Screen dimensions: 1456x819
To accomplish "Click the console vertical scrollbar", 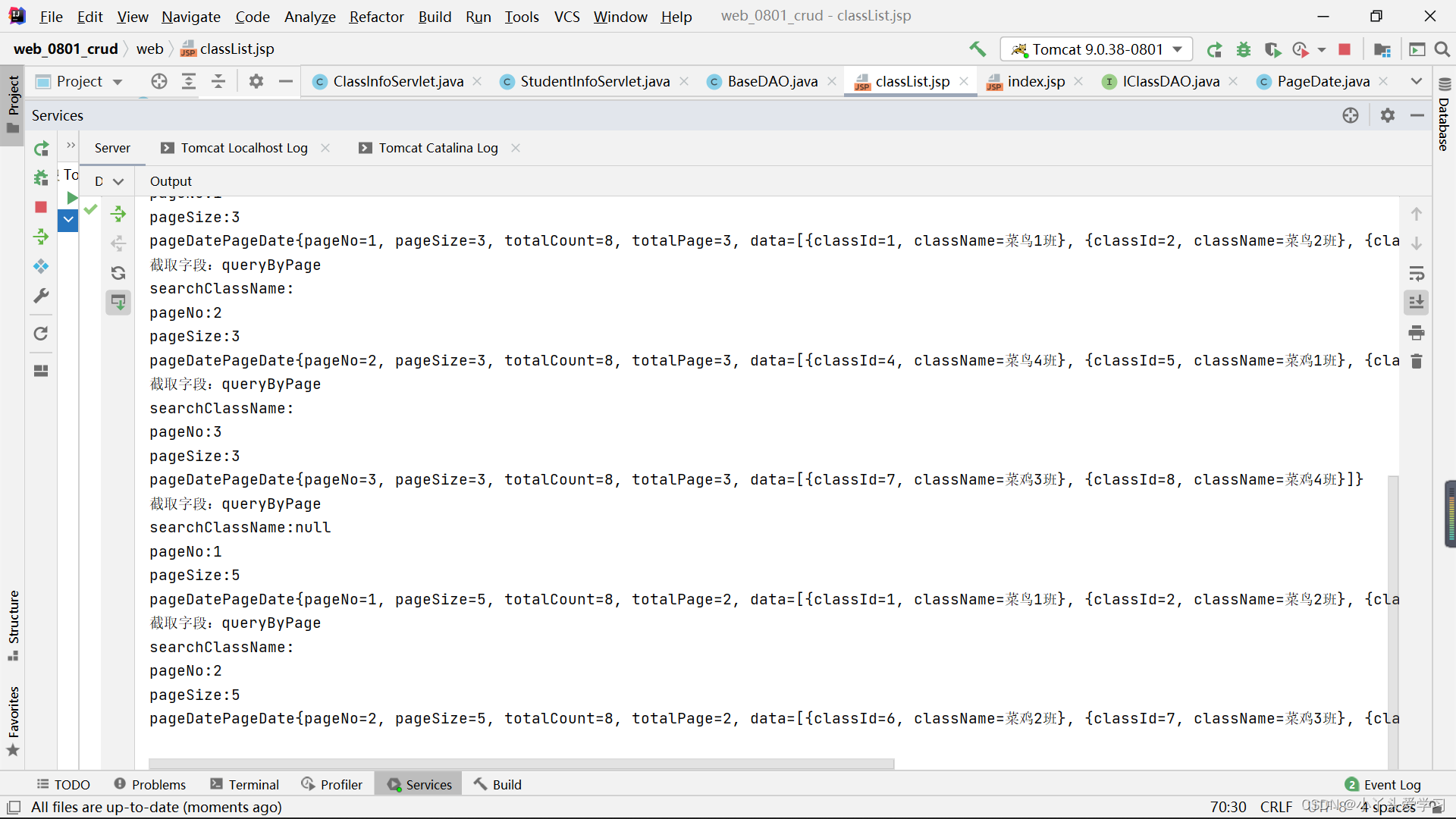I will [1393, 622].
